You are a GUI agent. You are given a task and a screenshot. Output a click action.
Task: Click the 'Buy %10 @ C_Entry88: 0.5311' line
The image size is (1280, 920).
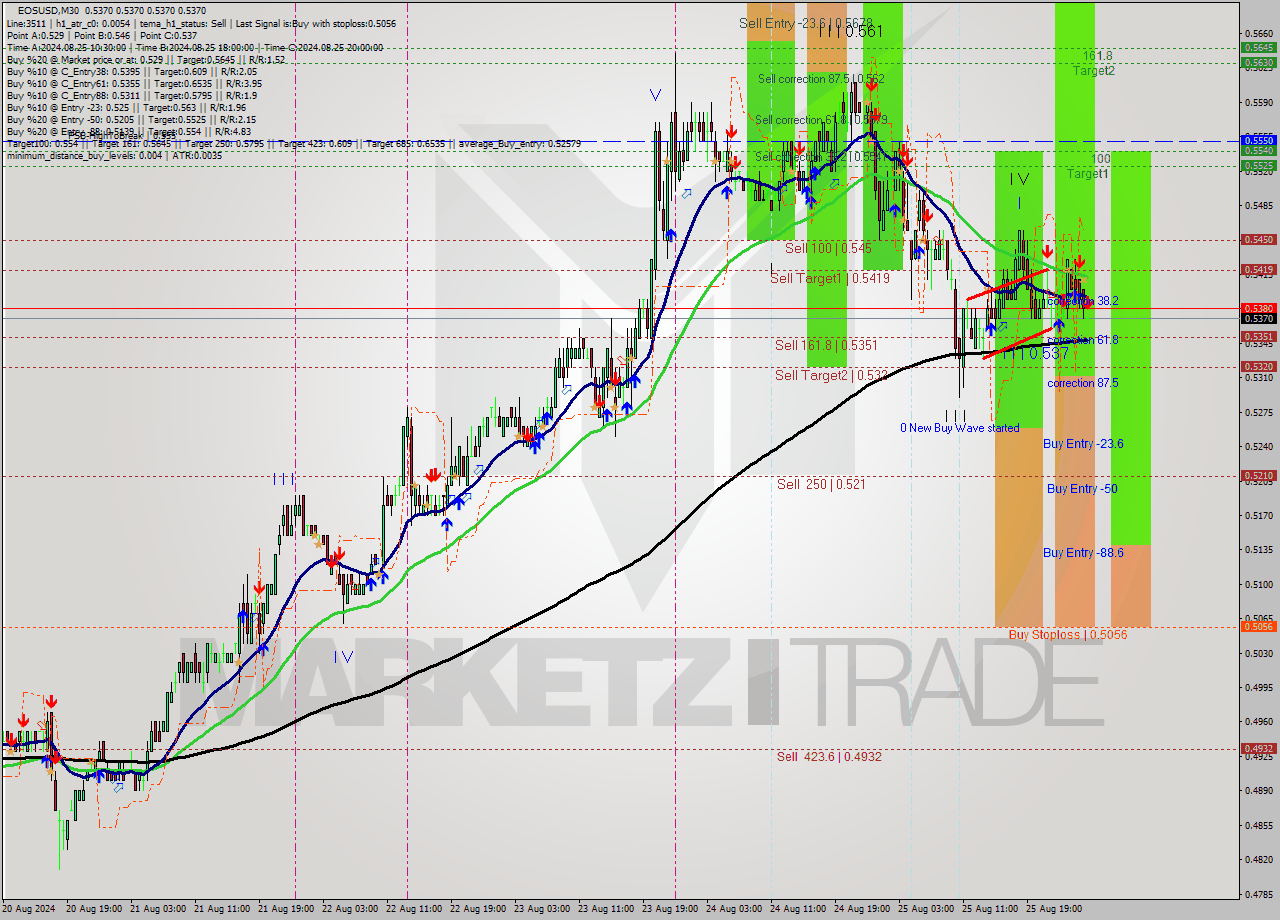(74, 96)
